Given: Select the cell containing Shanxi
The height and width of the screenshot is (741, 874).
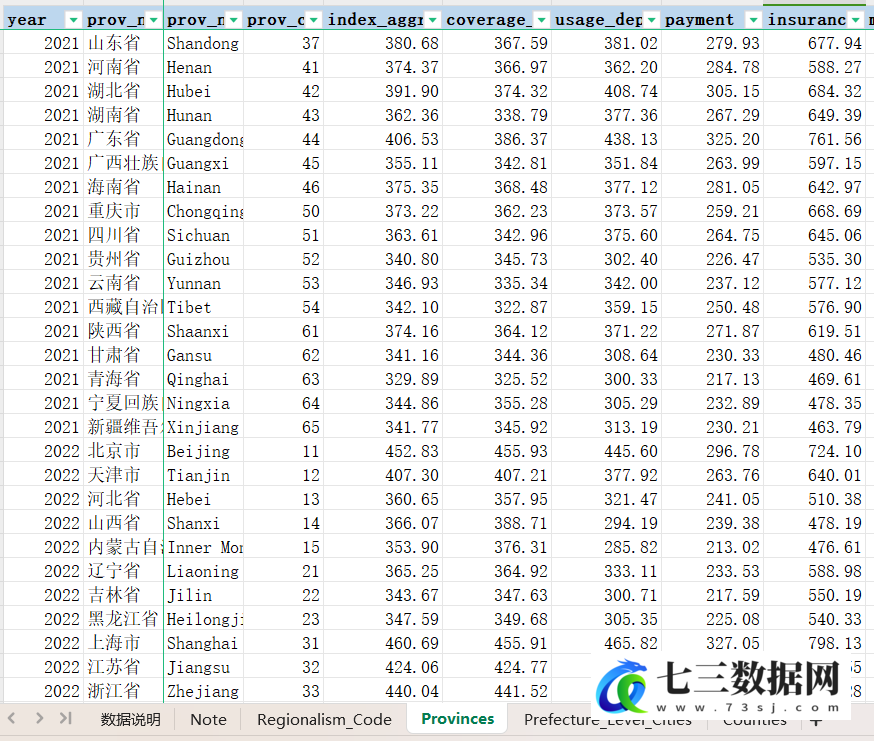Looking at the screenshot, I should pos(203,522).
